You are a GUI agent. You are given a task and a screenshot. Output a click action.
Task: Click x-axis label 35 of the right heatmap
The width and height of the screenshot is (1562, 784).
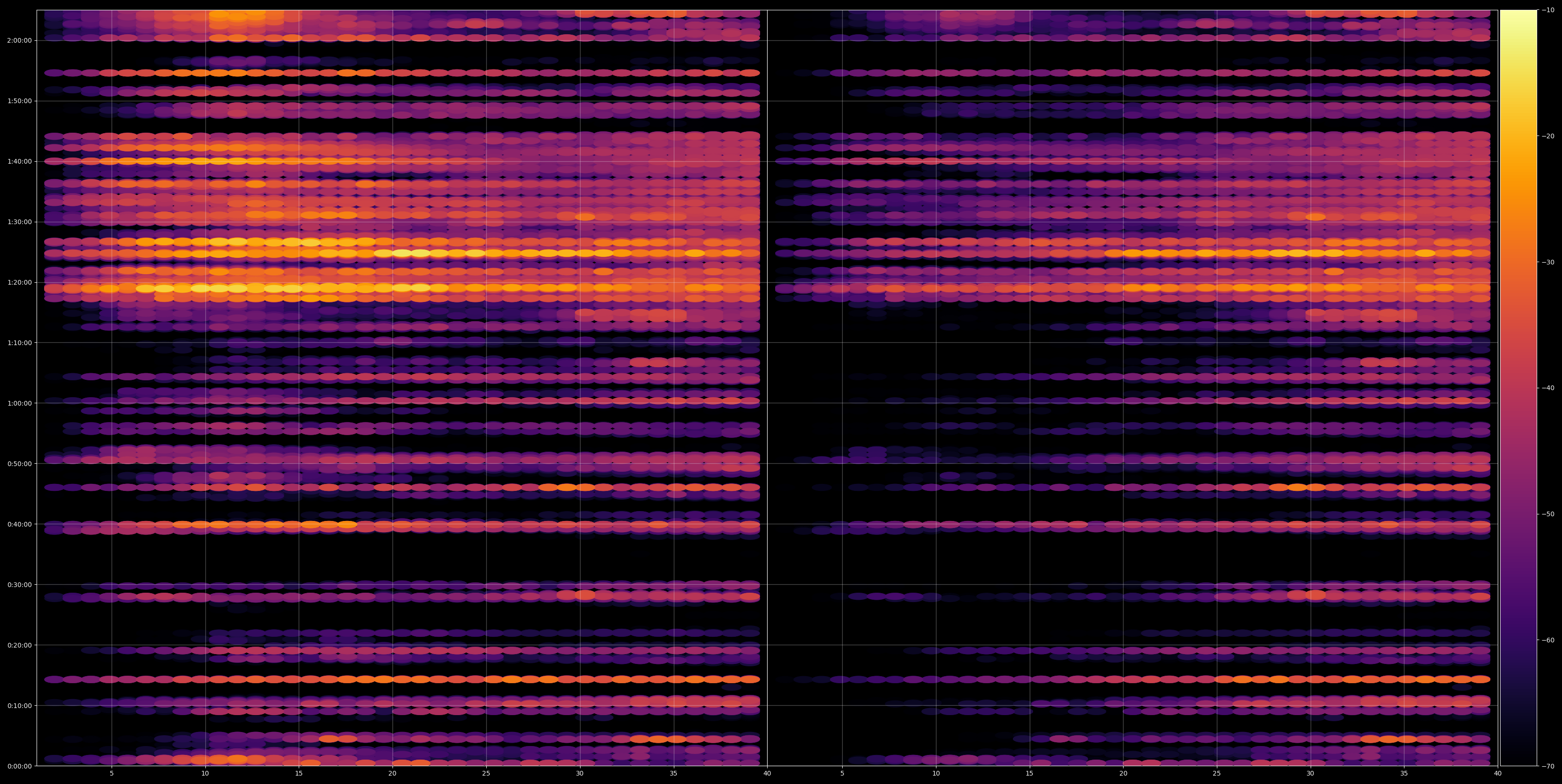tap(1404, 774)
